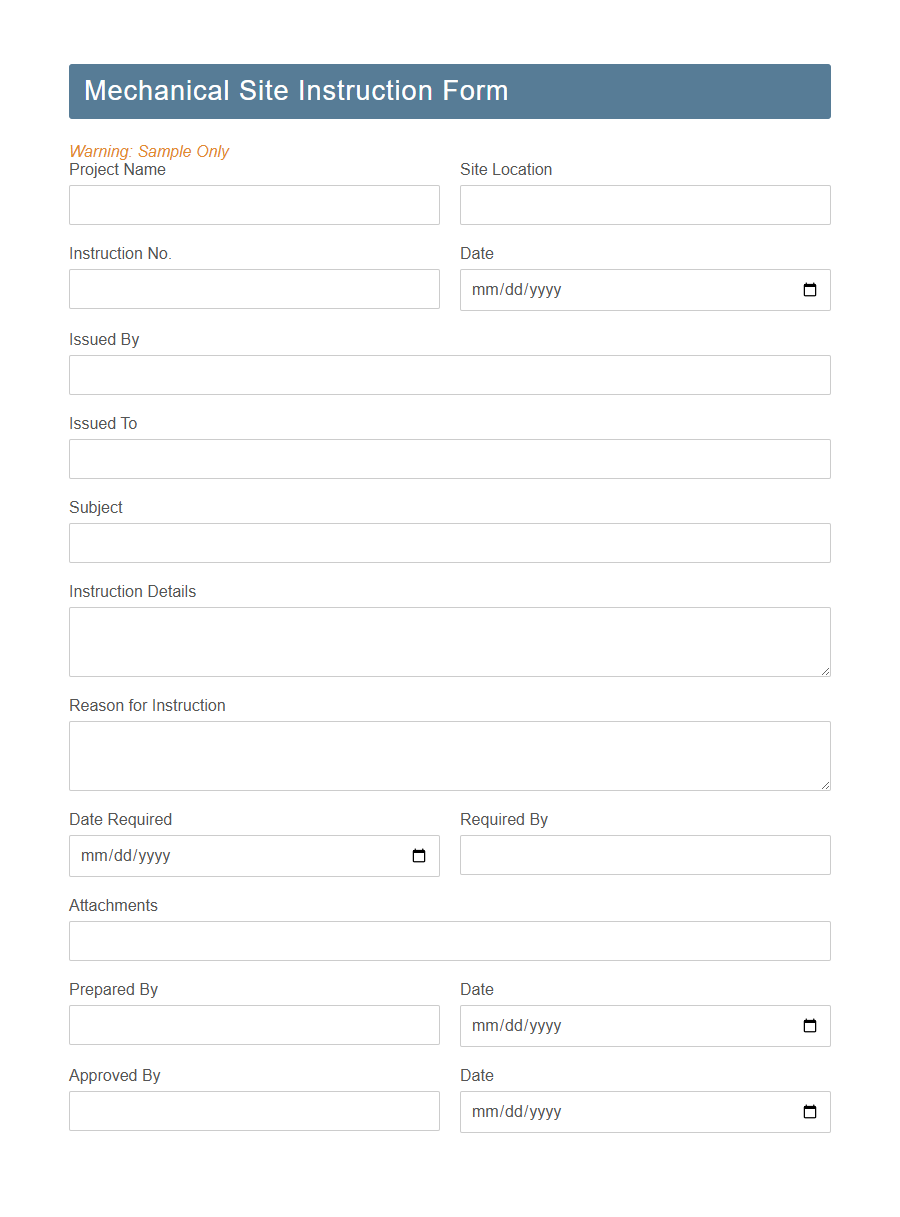Image resolution: width=900 pixels, height=1217 pixels.
Task: Open the calendar picker beside Approved By date
Action: tap(810, 1112)
